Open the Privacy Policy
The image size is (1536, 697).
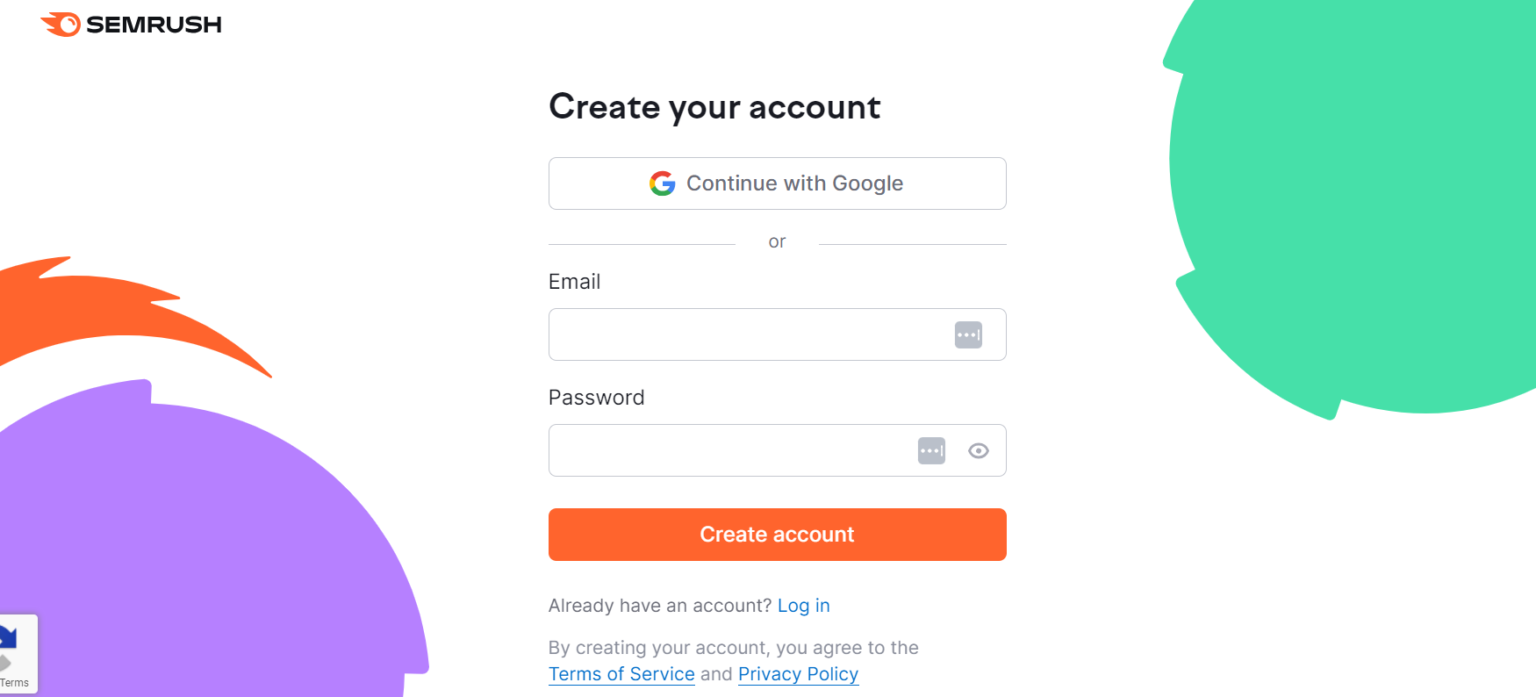798,674
